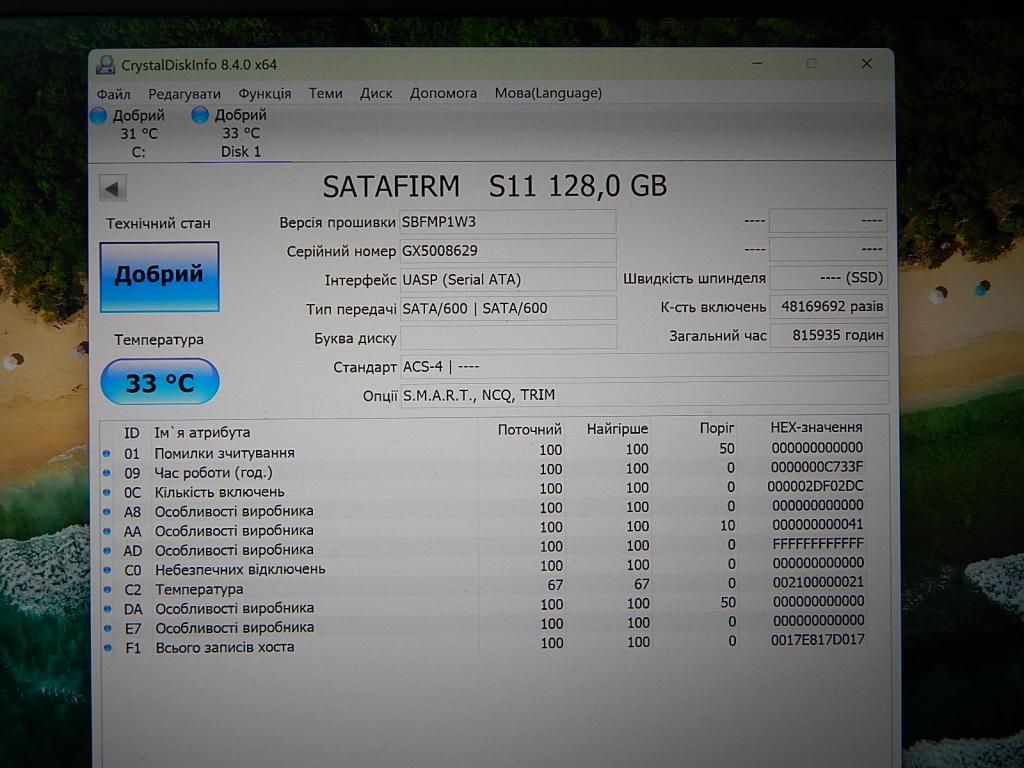
Task: Select row C2 Температура
Action: pyautogui.click(x=484, y=586)
